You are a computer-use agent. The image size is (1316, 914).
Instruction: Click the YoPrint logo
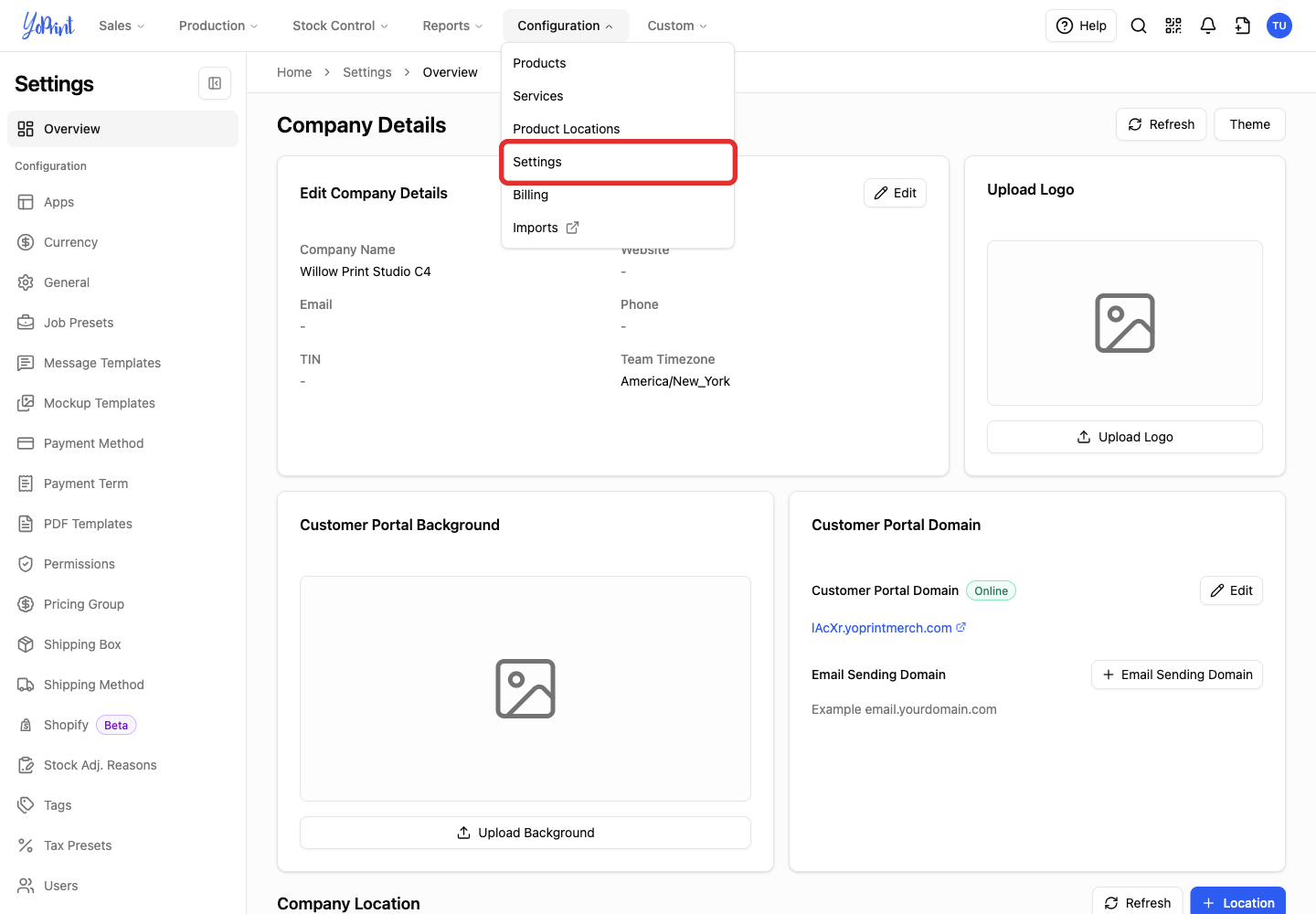(x=48, y=26)
